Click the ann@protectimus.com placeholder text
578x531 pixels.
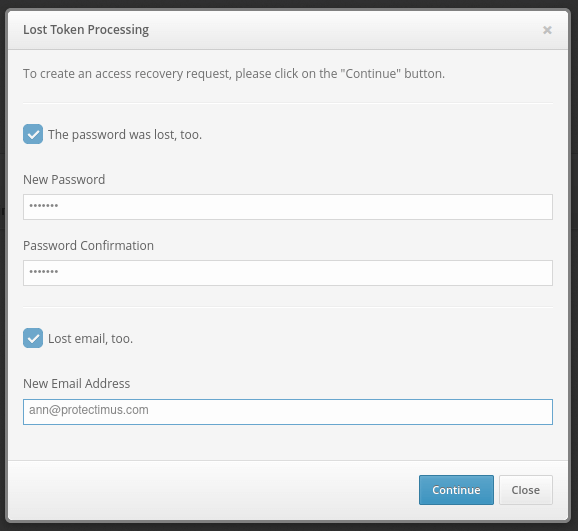[89, 410]
